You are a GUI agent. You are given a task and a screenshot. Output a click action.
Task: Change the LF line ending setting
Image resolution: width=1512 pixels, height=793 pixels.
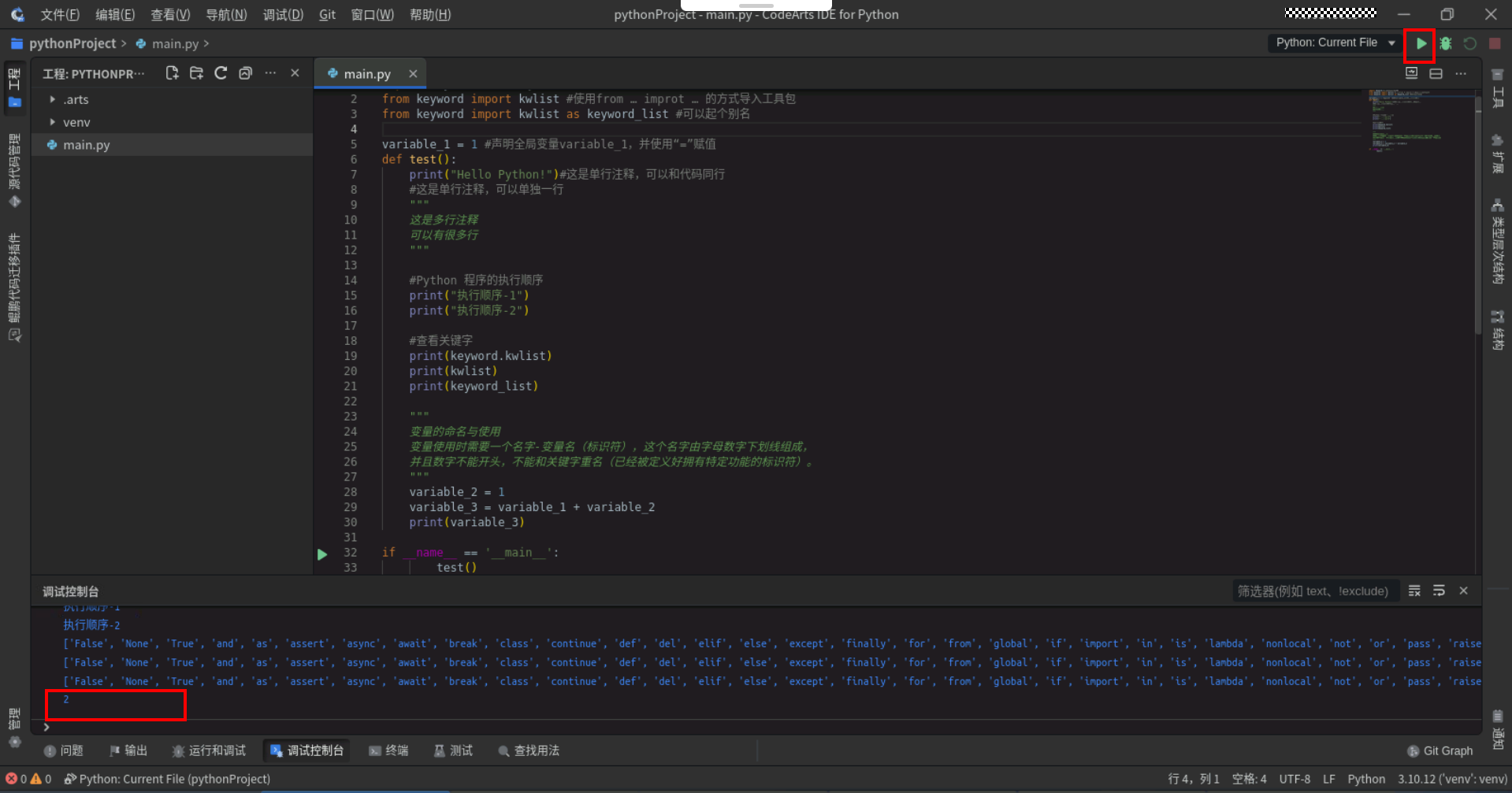tap(1328, 779)
